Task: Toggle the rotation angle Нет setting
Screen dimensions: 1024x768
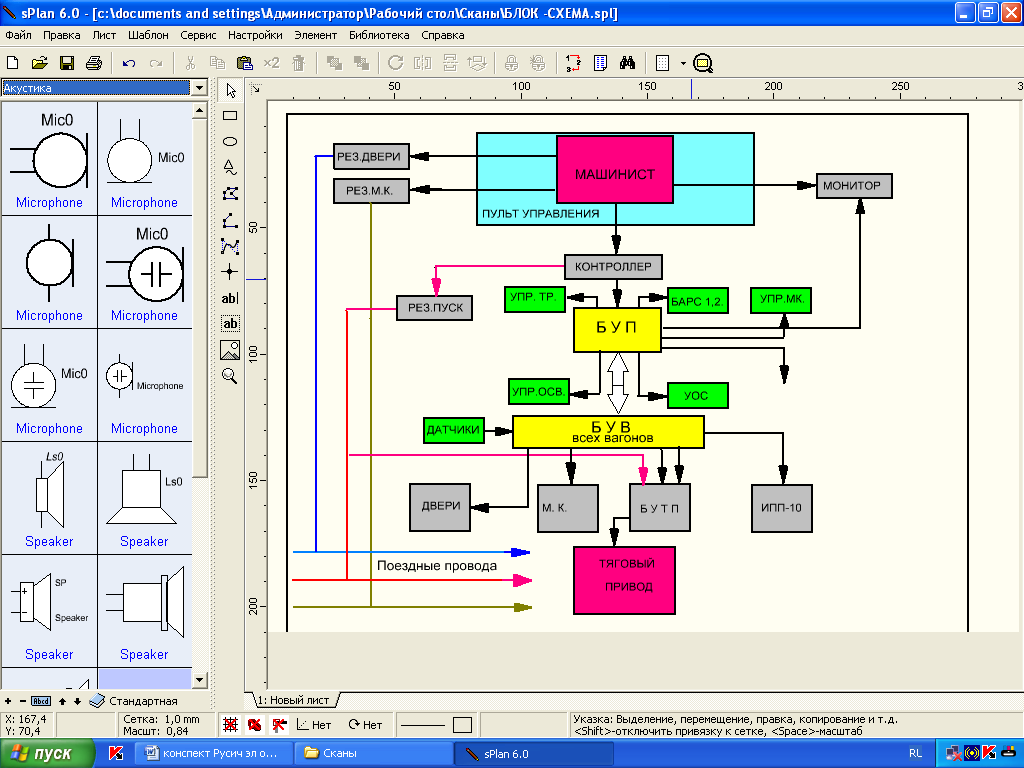Action: click(365, 724)
